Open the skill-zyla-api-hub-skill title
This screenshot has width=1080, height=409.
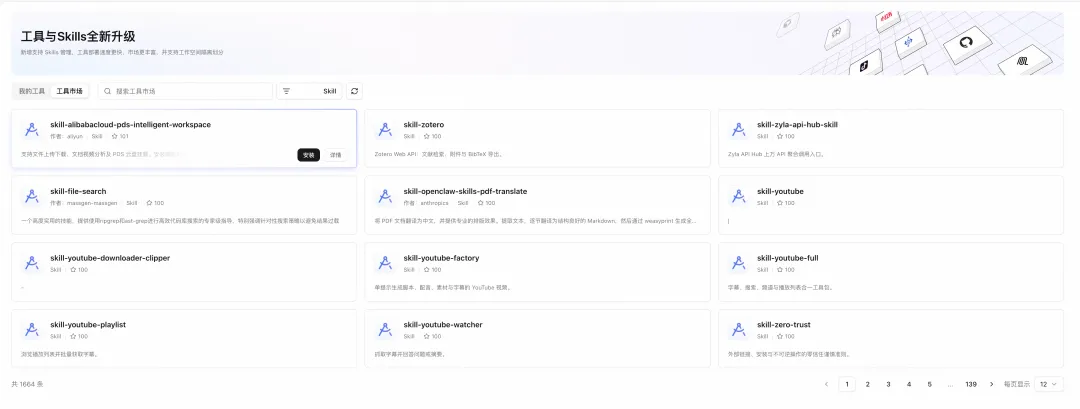[x=797, y=125]
